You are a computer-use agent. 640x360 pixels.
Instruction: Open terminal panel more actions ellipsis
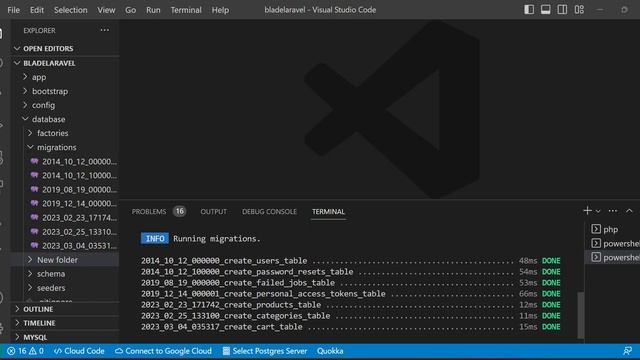(613, 211)
